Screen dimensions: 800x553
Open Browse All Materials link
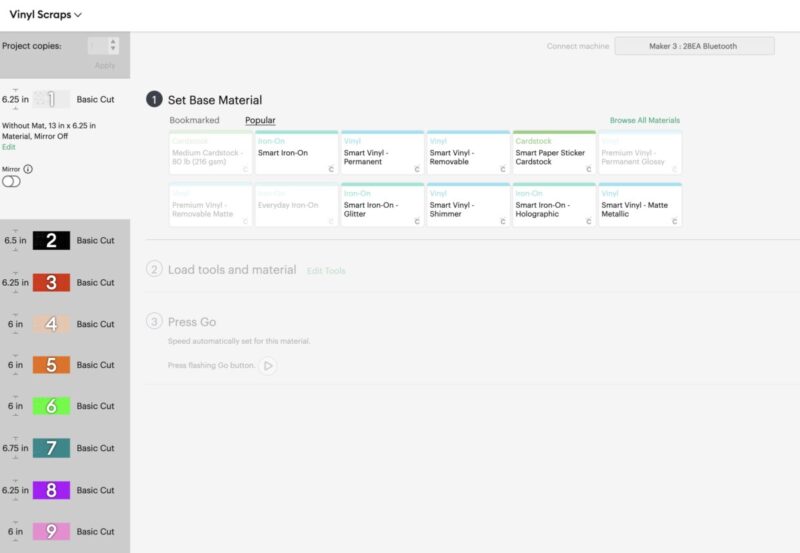coord(645,120)
